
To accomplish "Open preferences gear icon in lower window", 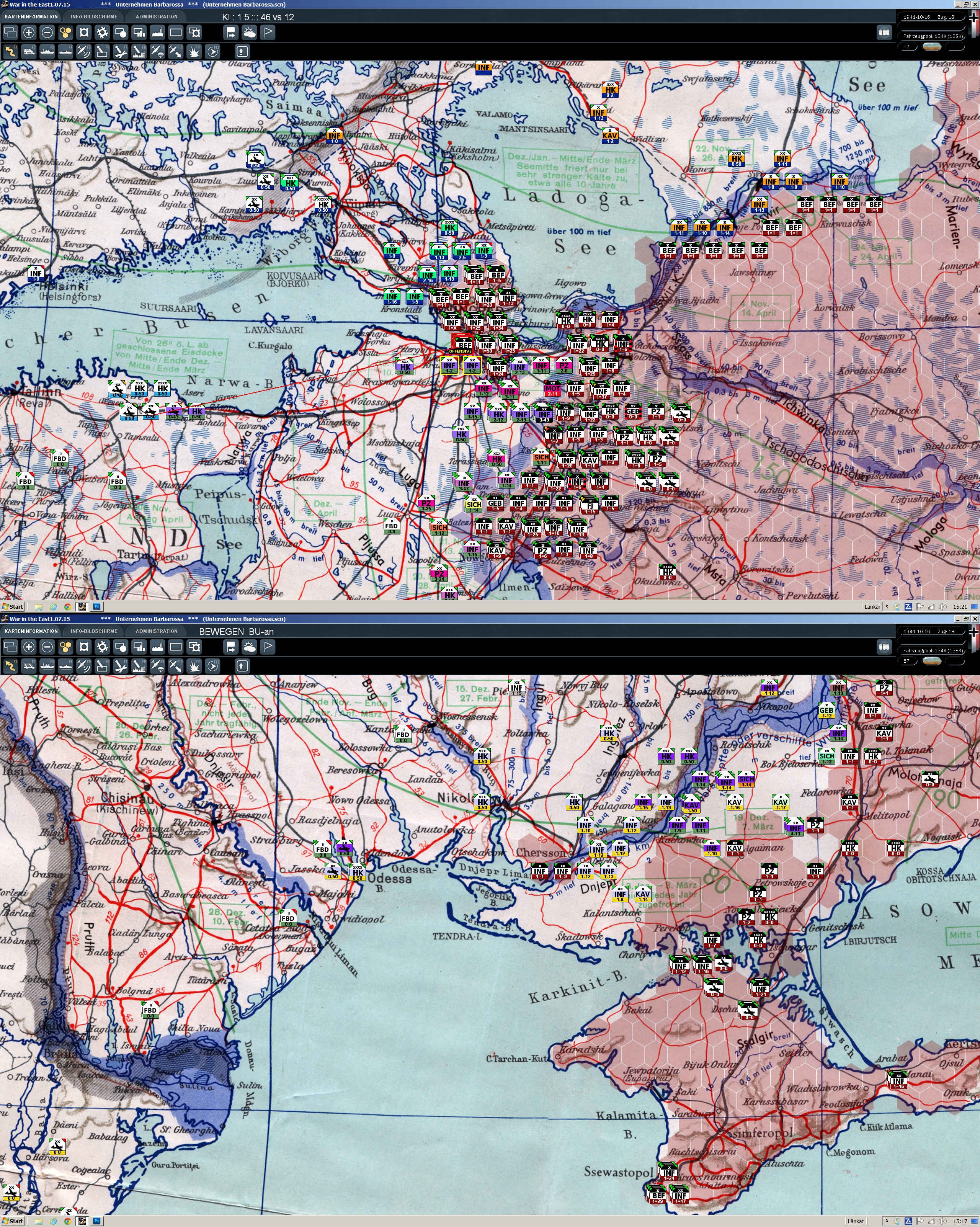I will (103, 647).
